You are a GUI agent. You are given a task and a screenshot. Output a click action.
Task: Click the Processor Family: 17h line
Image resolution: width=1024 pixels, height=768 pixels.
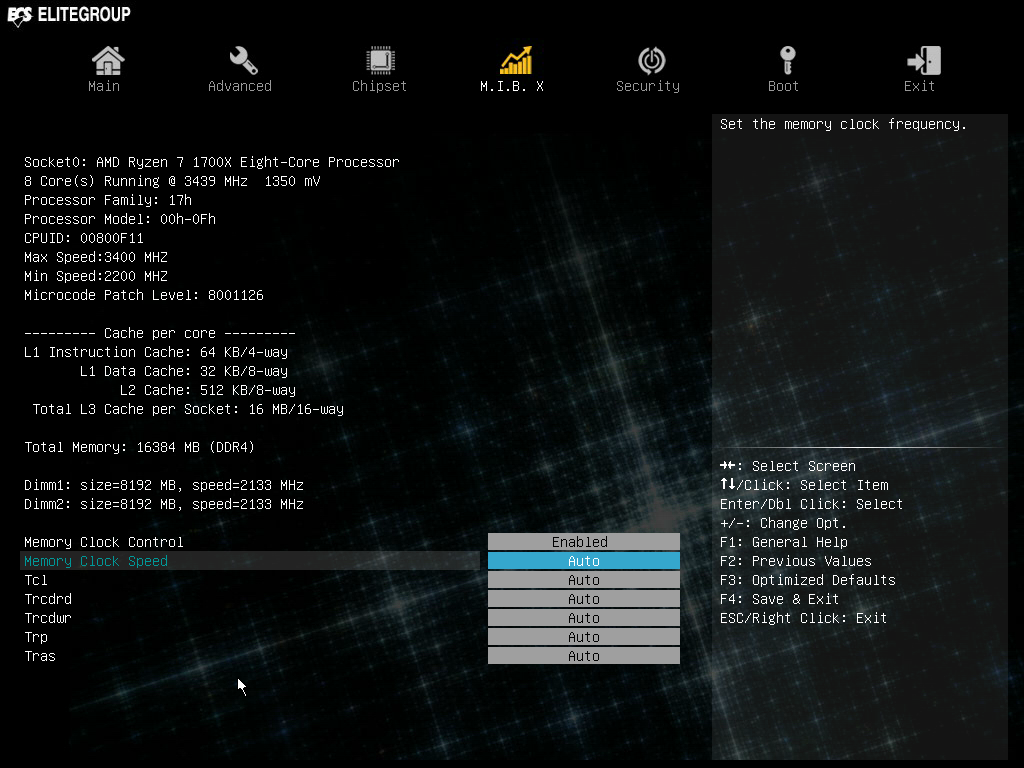tap(108, 200)
